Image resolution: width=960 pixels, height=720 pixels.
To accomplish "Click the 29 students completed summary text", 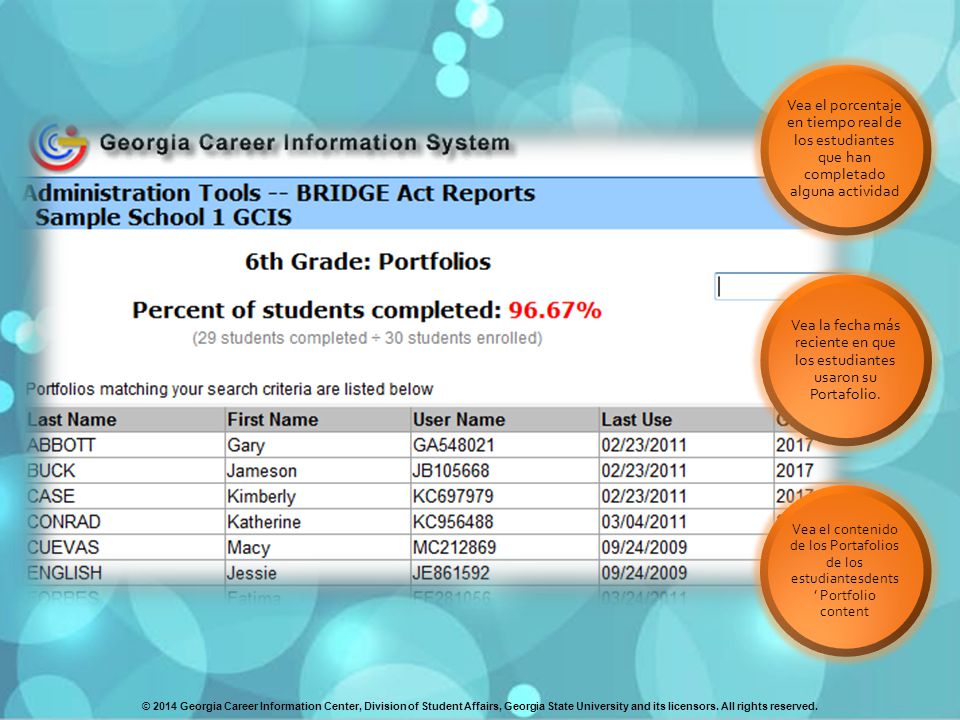I will point(367,338).
